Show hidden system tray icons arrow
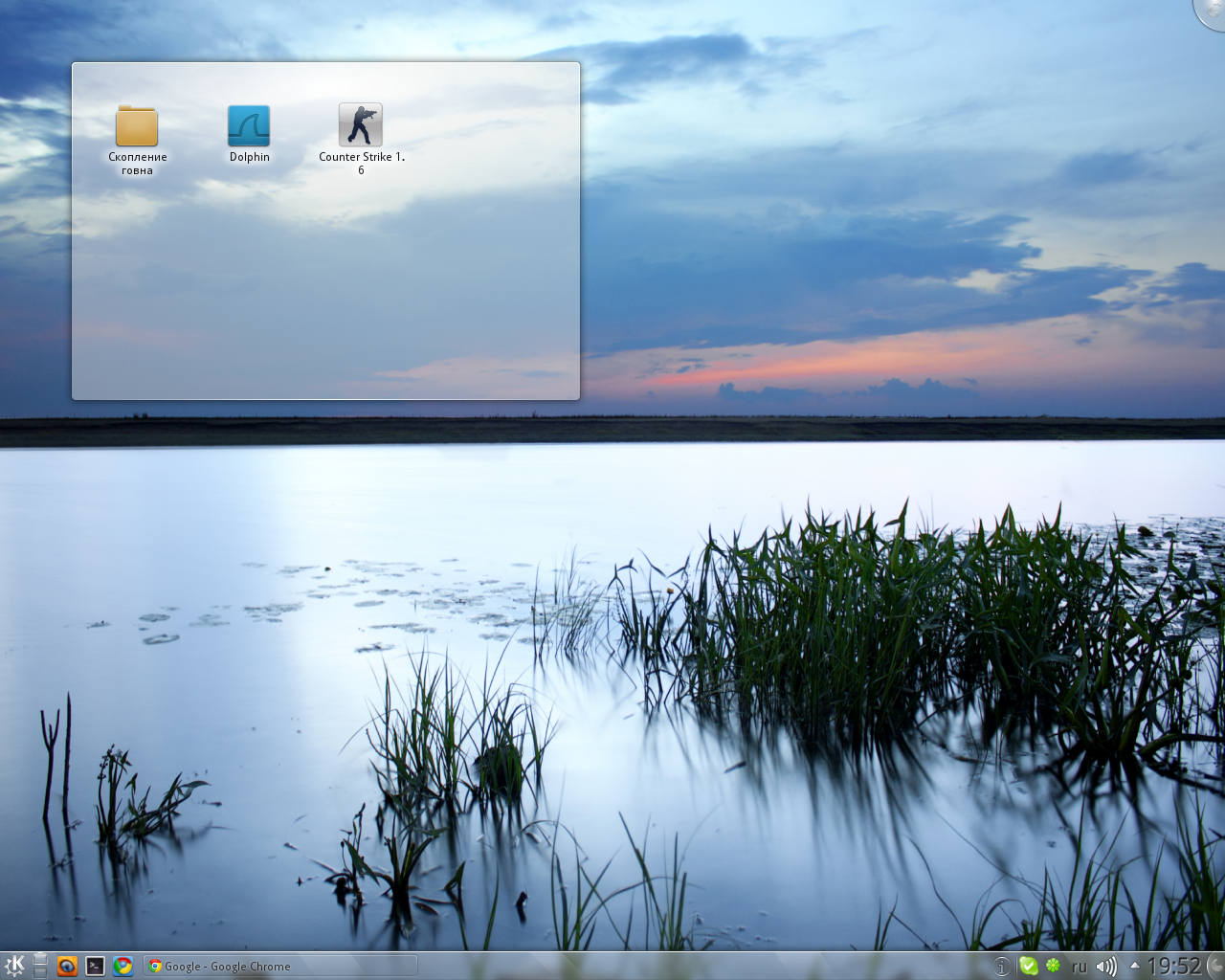Screen dimensions: 1225x980 (x=1135, y=966)
